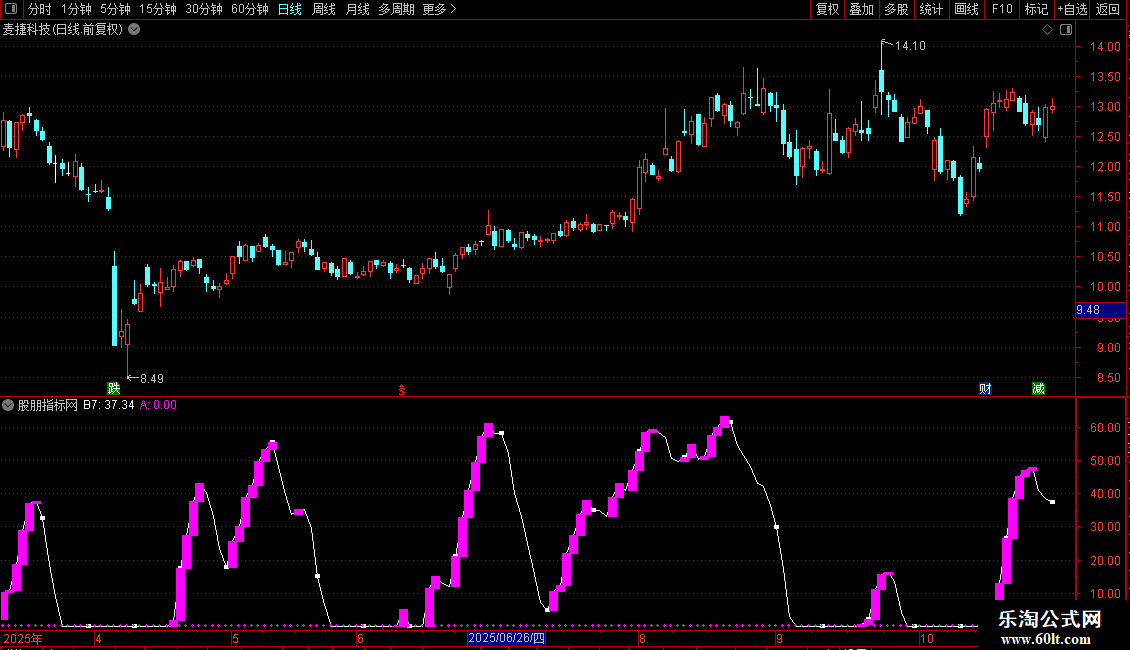Select the 15分钟 period tab
Screen dimensions: 1130x650
pos(157,9)
